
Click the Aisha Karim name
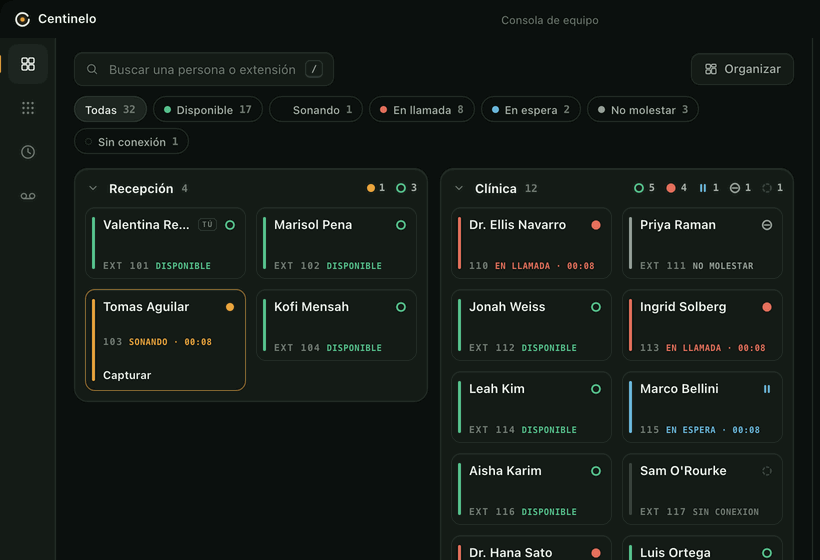point(505,471)
